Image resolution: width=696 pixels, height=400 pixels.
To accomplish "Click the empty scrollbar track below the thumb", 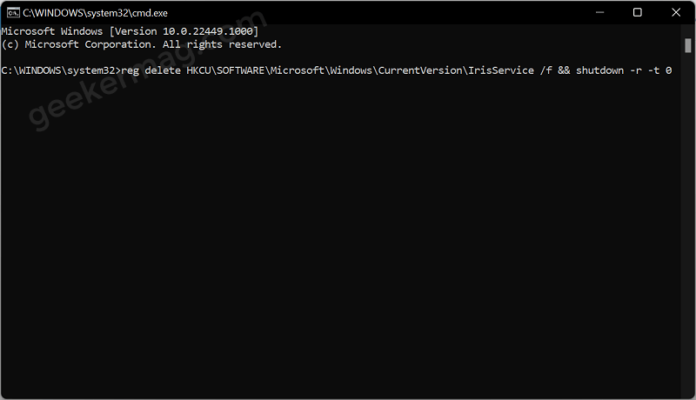I will (688, 222).
